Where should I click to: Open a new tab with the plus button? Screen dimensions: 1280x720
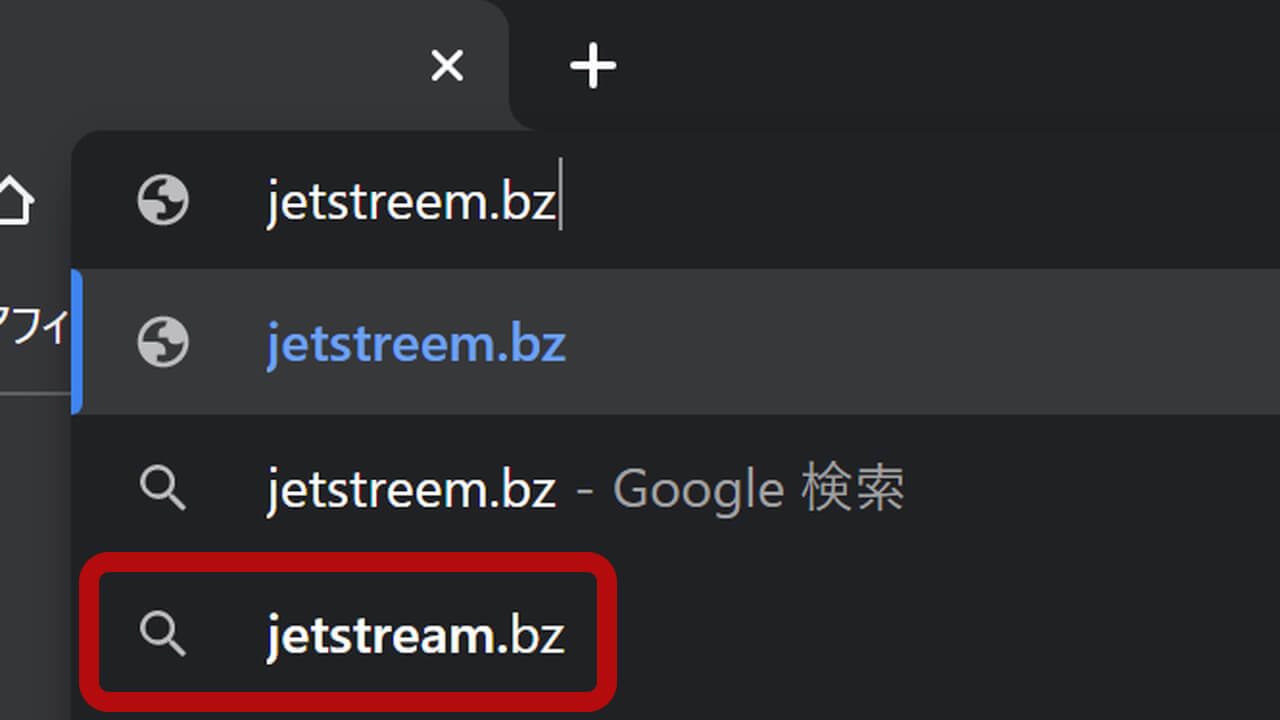(x=592, y=66)
